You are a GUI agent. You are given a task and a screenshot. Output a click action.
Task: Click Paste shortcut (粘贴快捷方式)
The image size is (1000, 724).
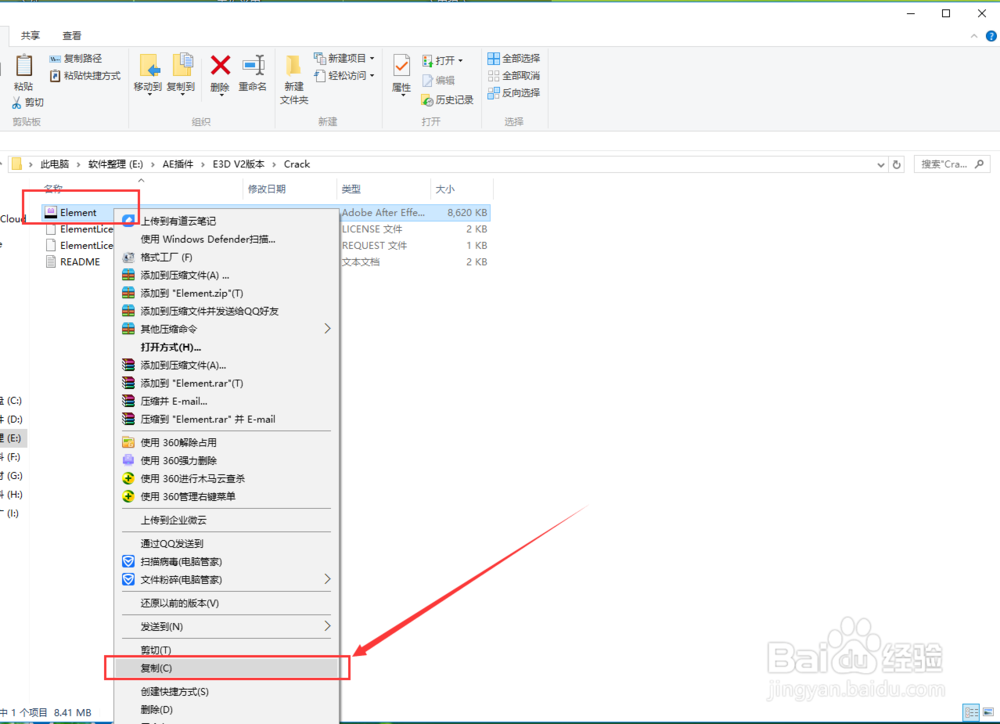point(85,76)
